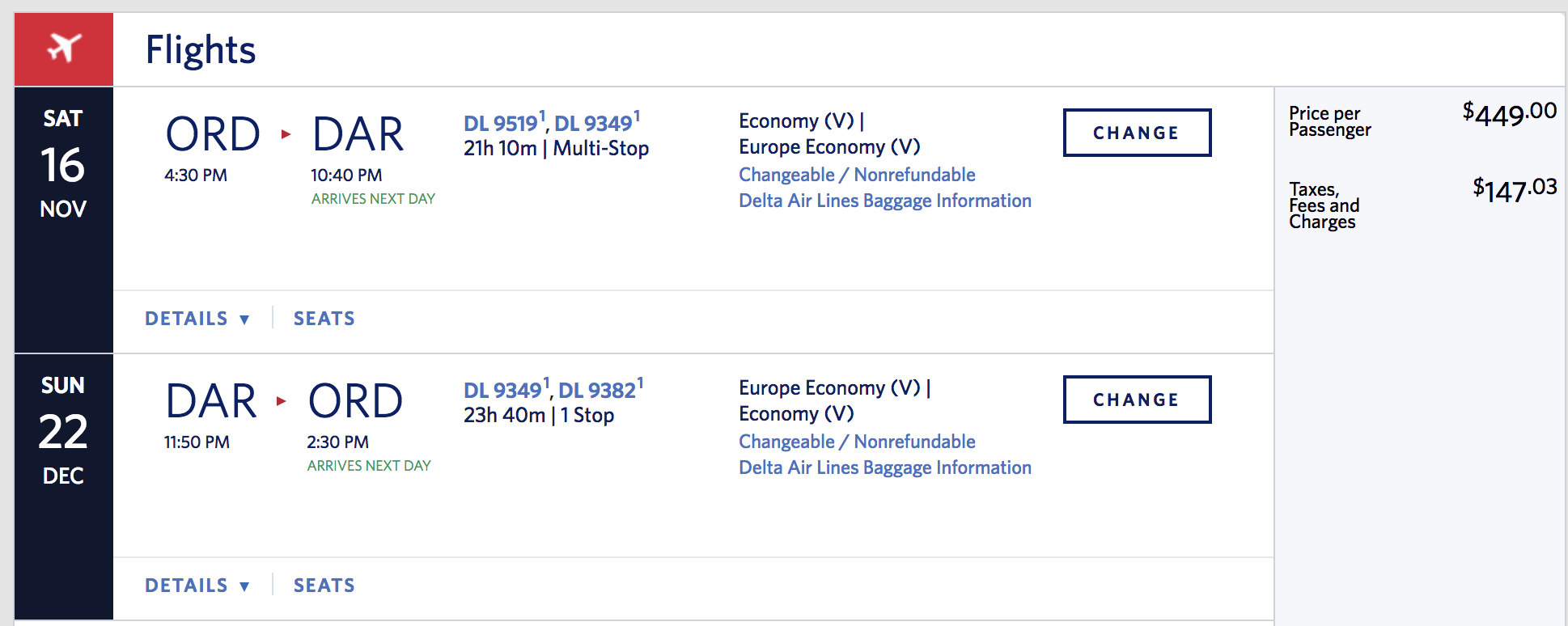Open the DL 9382 flight number link

pyautogui.click(x=597, y=391)
